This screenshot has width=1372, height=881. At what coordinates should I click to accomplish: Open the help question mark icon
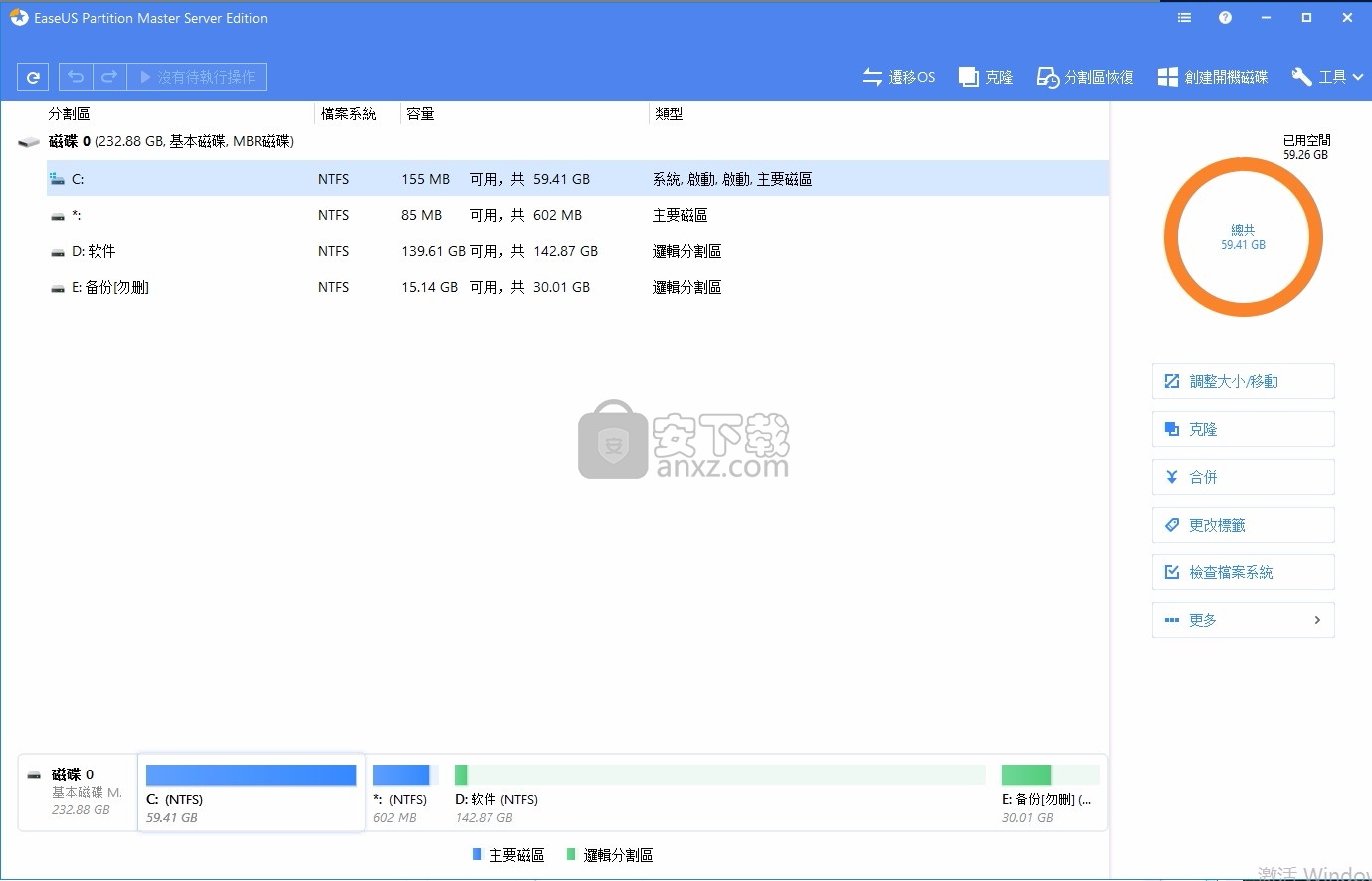coord(1225,18)
